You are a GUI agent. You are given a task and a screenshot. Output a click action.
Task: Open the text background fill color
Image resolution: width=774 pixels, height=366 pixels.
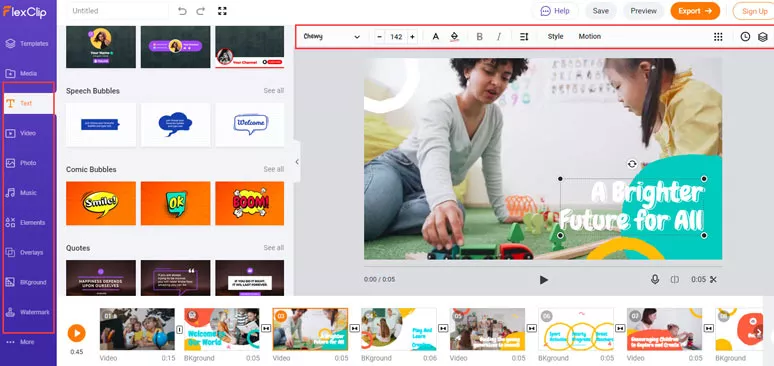[x=455, y=37]
